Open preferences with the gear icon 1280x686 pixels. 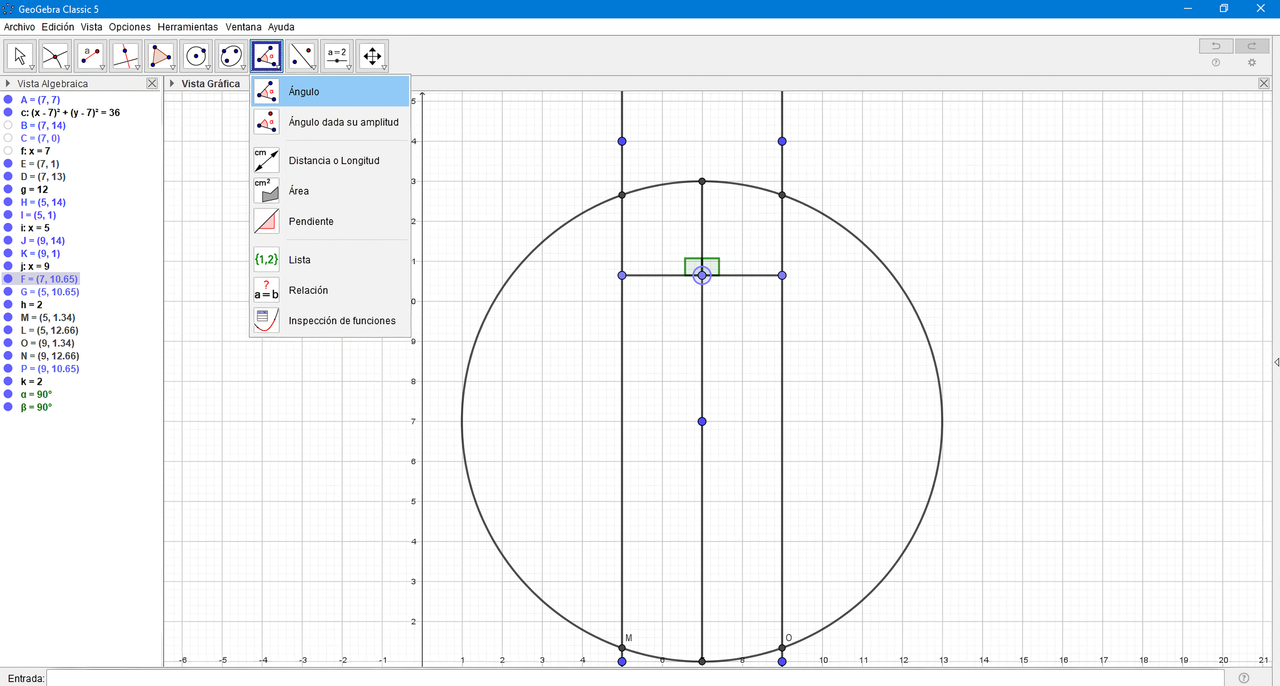[1251, 62]
